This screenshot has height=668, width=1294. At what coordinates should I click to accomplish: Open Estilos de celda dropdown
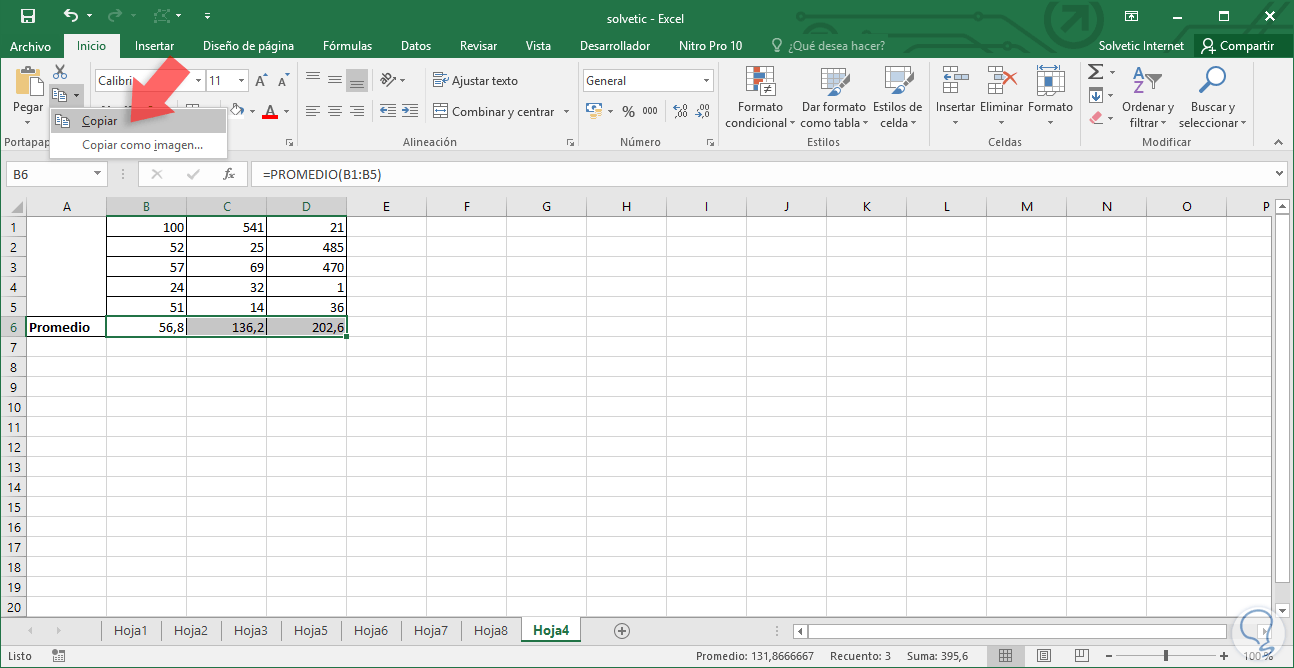898,96
